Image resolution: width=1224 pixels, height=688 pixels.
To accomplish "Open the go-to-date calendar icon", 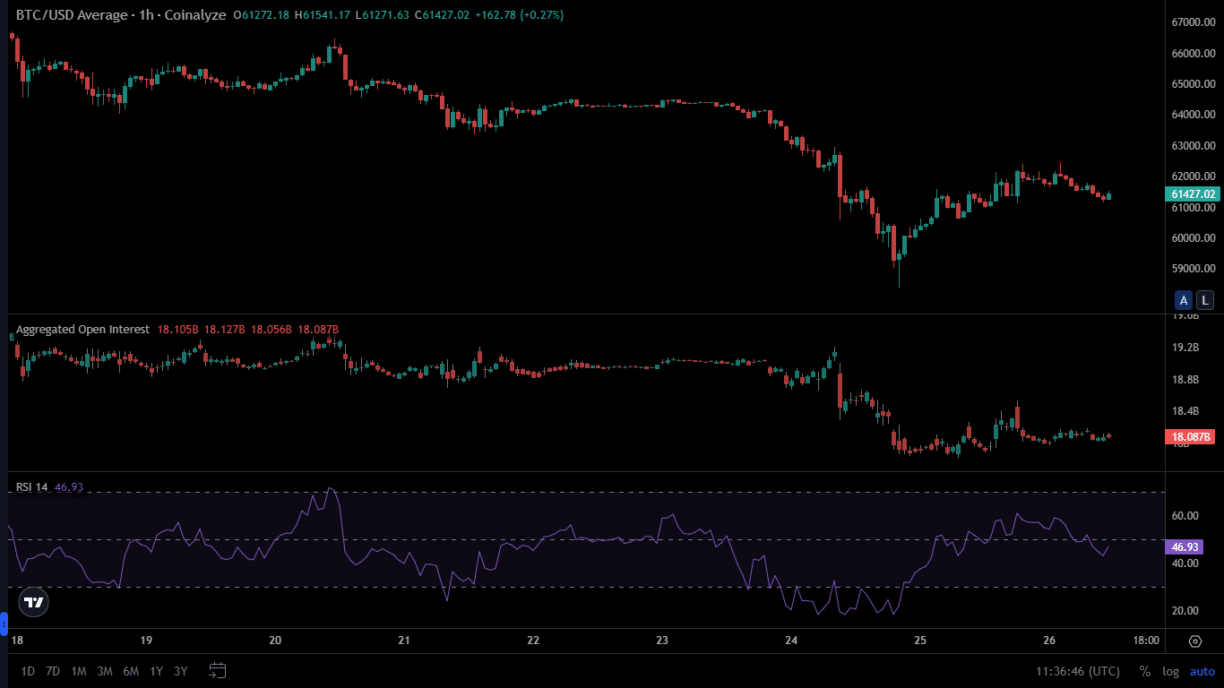I will 218,670.
